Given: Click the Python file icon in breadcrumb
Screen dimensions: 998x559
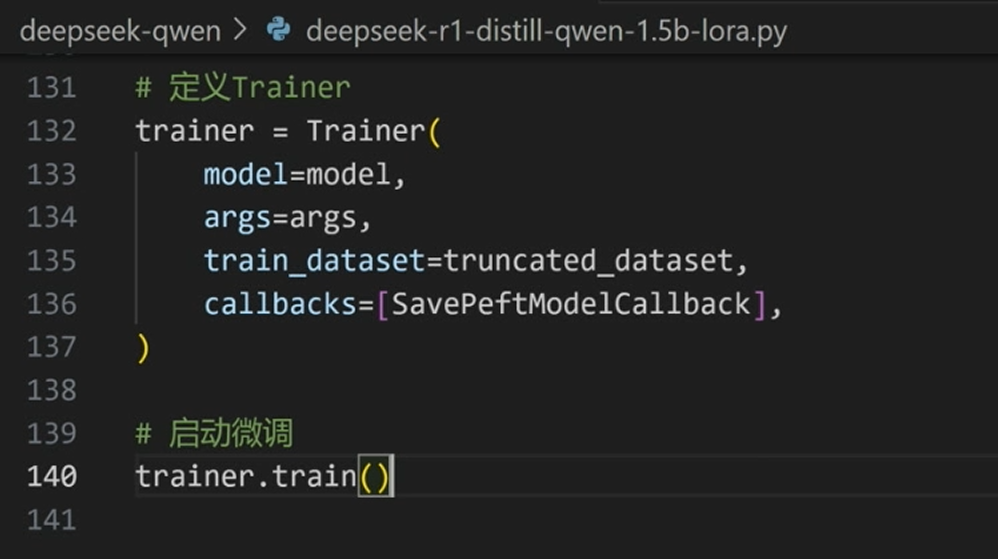Looking at the screenshot, I should [279, 31].
